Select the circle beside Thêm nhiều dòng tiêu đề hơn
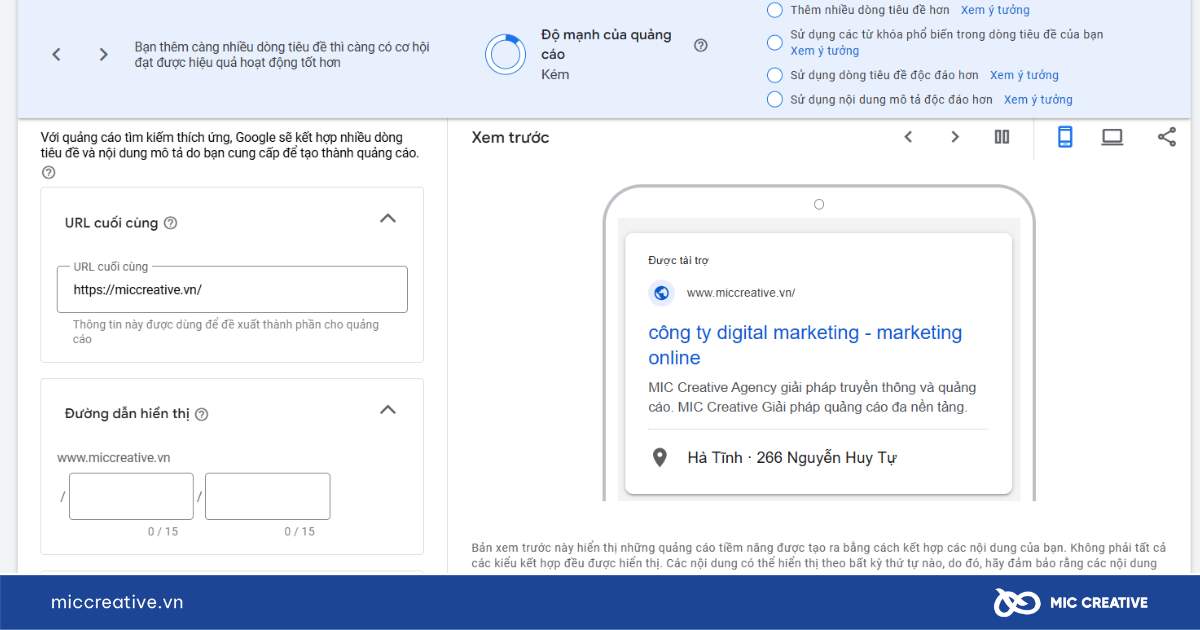The image size is (1200, 630). point(774,10)
